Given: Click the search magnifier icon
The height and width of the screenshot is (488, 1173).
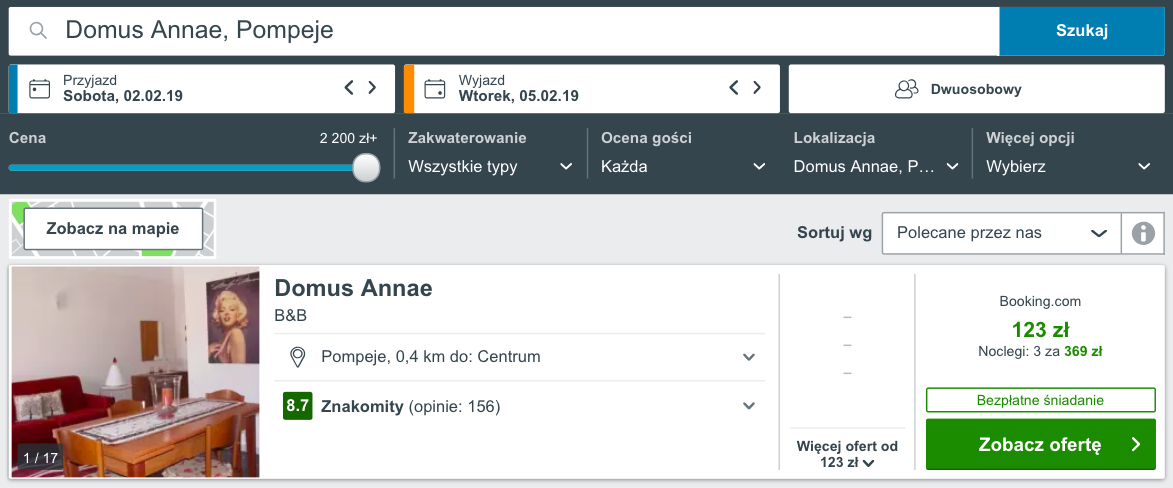Looking at the screenshot, I should pyautogui.click(x=38, y=31).
